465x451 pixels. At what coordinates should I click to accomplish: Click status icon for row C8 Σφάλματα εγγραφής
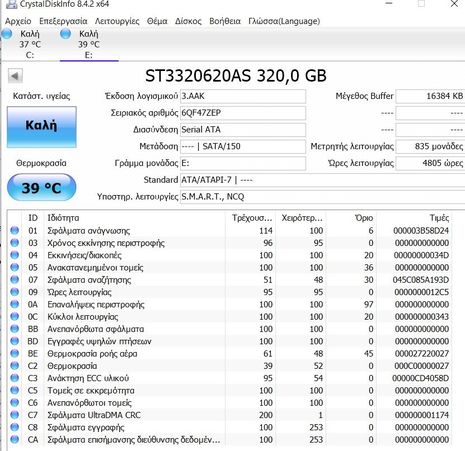pyautogui.click(x=14, y=427)
